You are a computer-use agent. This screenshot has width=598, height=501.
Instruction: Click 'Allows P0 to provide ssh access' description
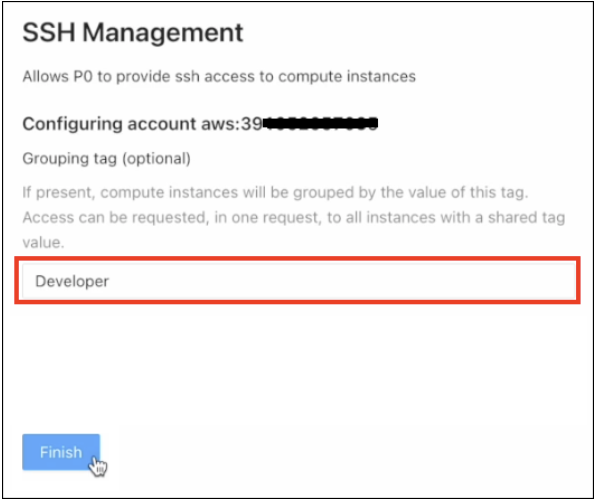coord(219,77)
